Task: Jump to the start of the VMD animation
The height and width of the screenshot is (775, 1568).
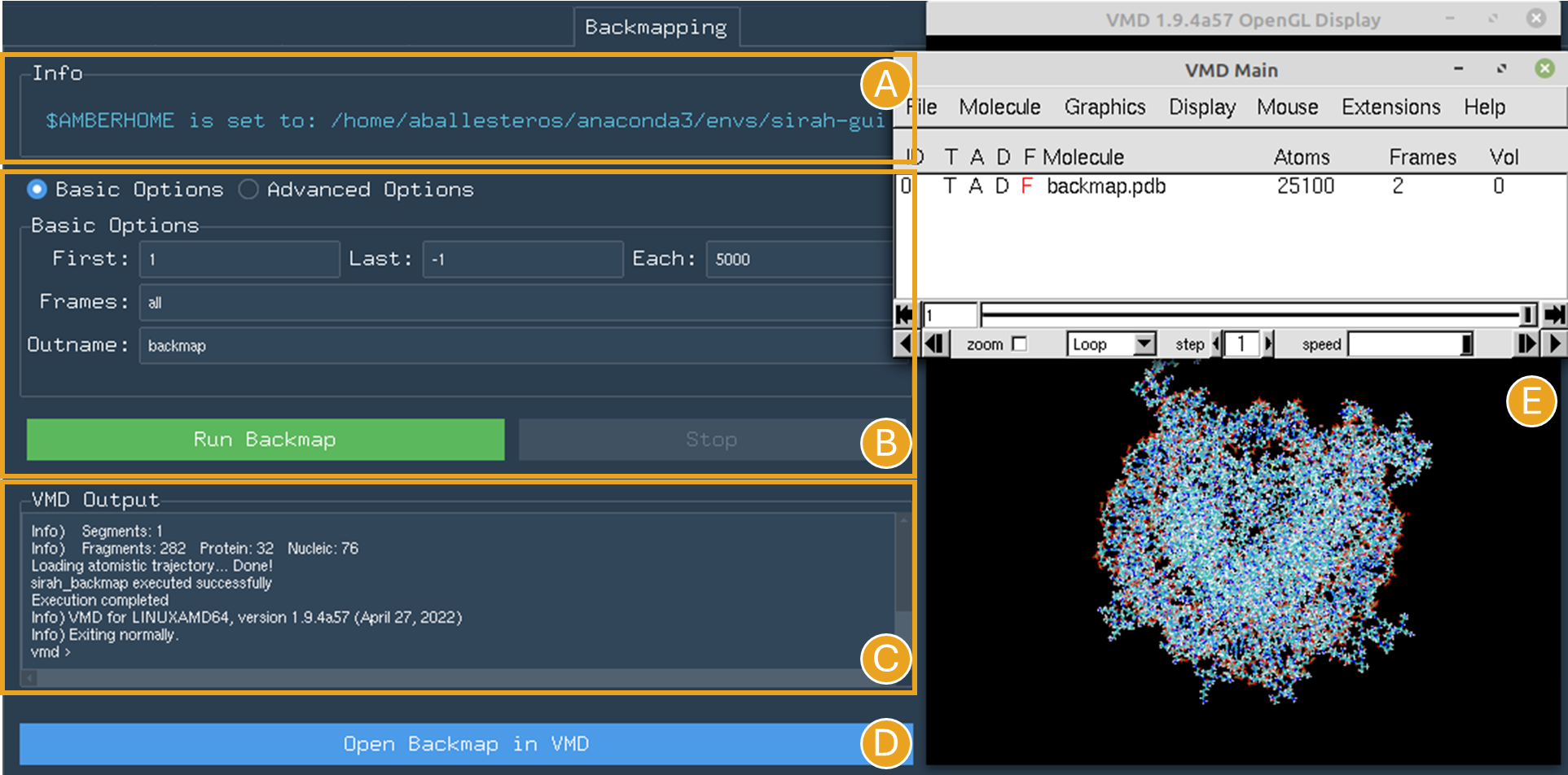Action: (903, 314)
